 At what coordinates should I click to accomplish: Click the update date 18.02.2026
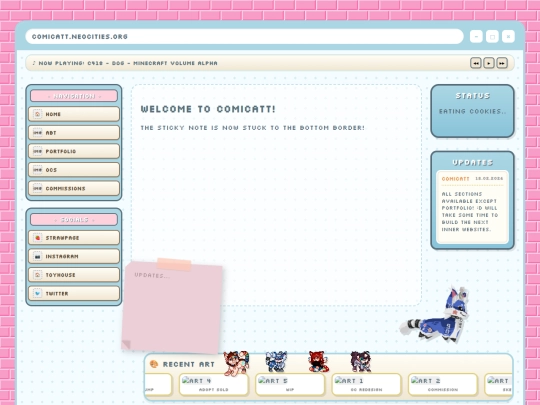click(489, 178)
